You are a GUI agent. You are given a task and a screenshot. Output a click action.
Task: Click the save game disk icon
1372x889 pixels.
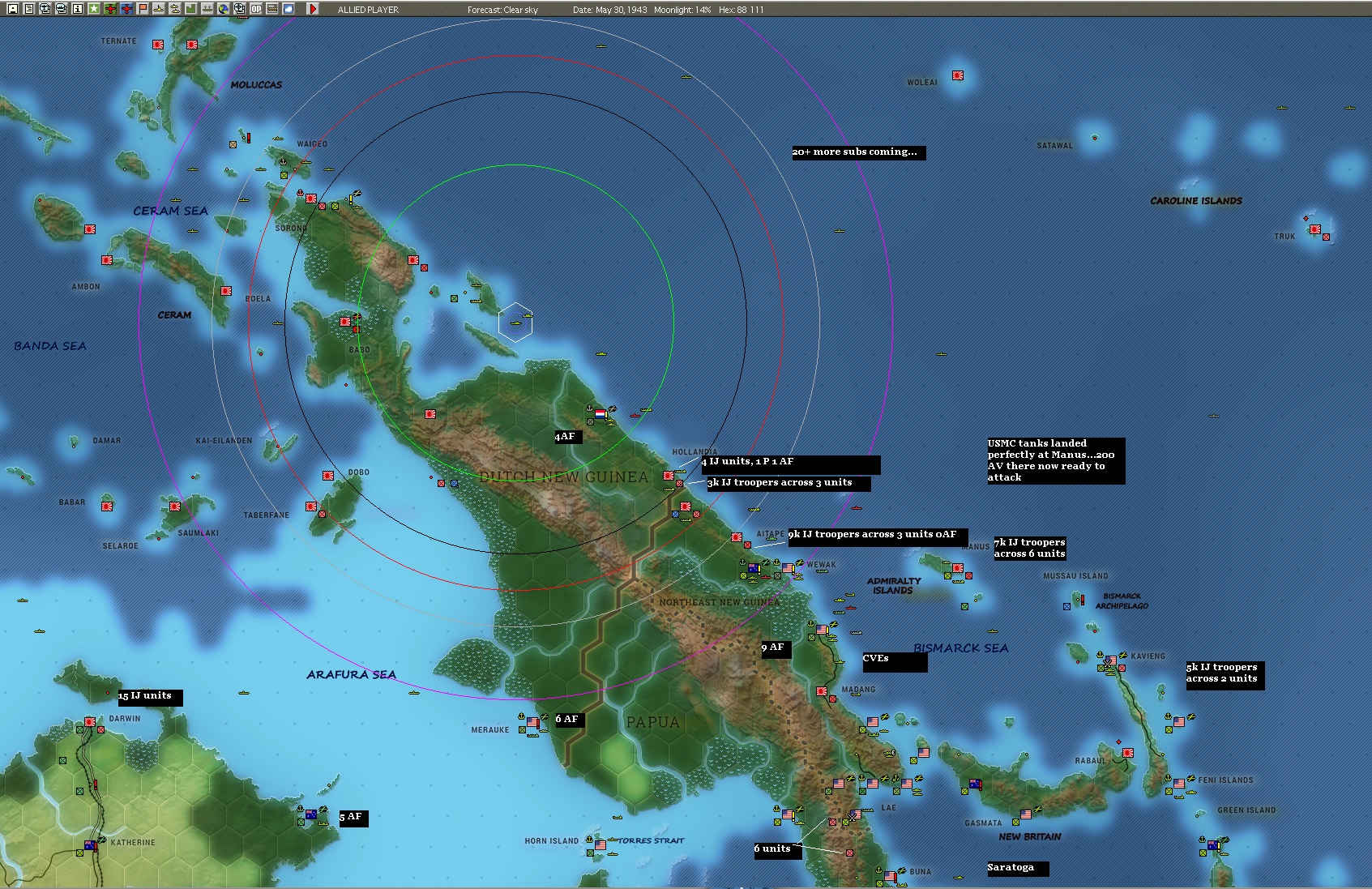pyautogui.click(x=13, y=9)
